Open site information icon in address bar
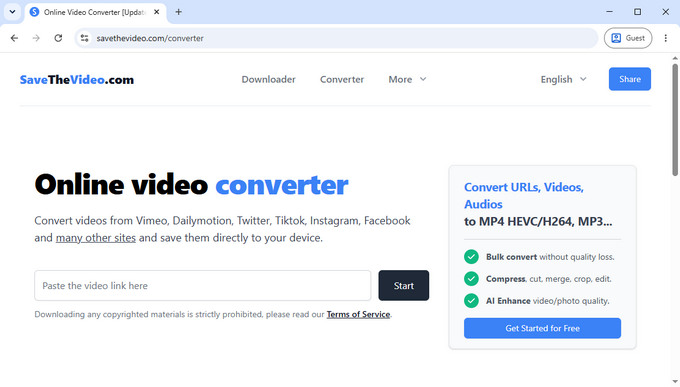This screenshot has height=387, width=680. point(85,38)
